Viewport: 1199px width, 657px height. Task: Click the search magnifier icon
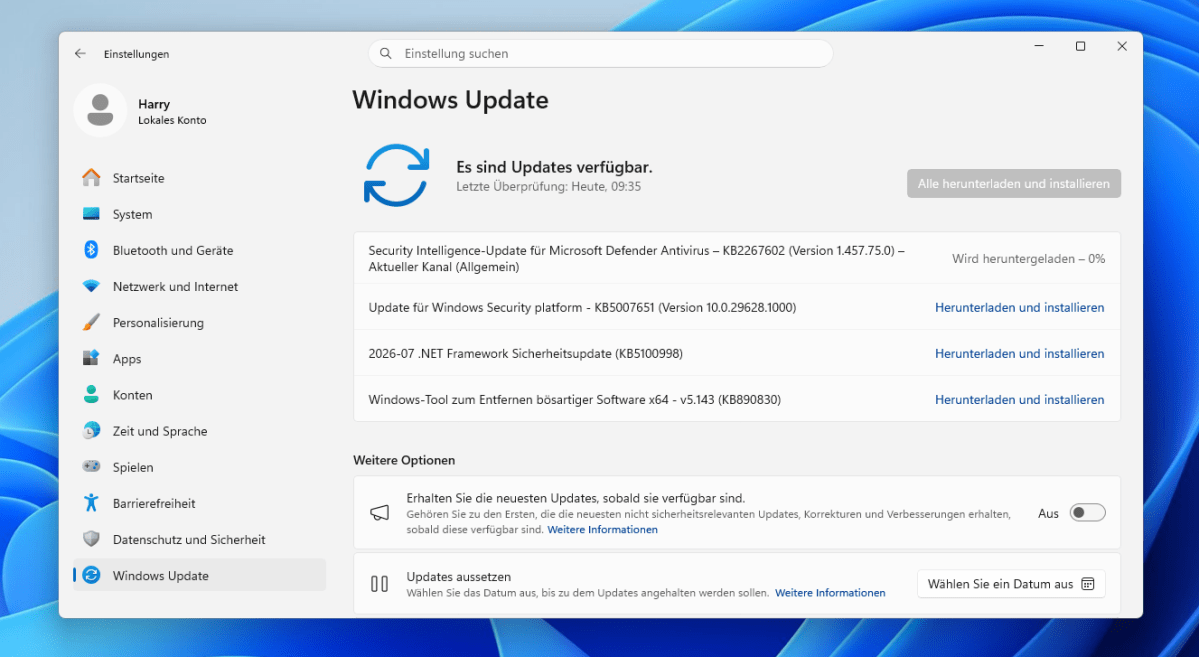pos(386,54)
